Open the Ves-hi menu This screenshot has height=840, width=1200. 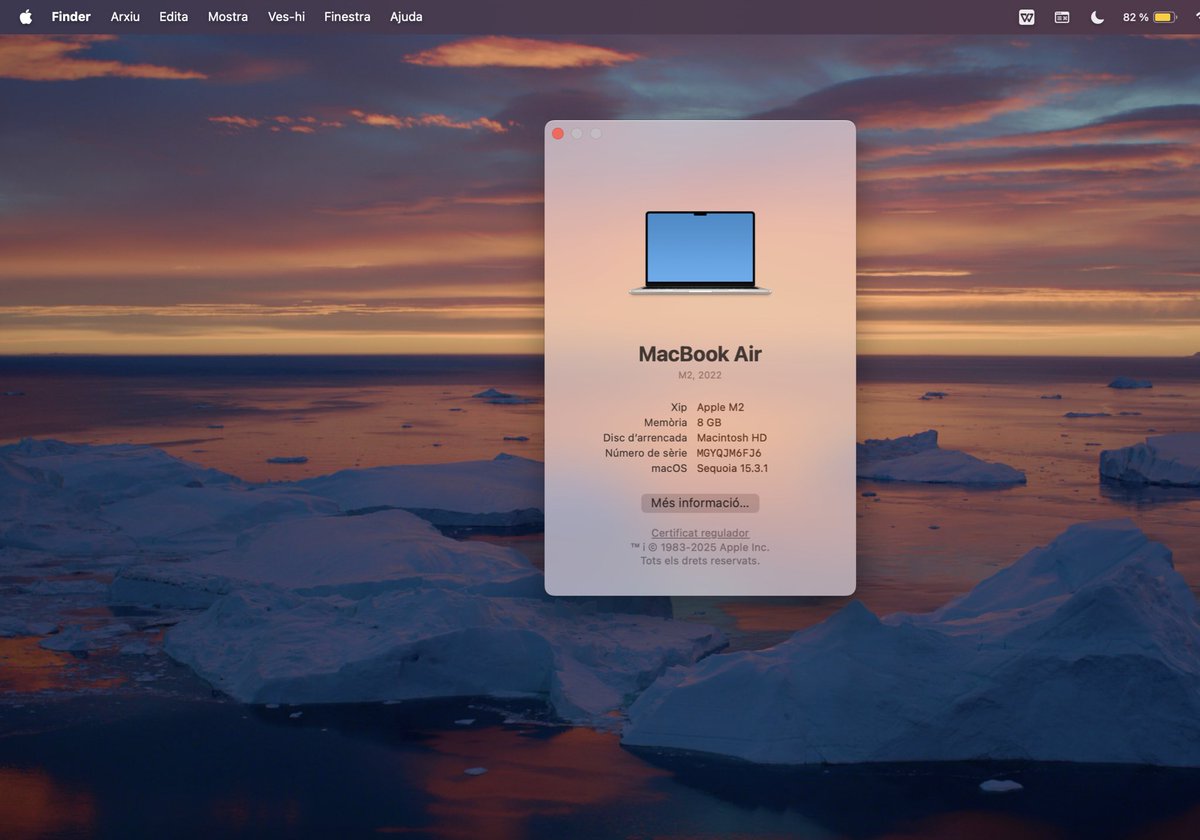(x=286, y=17)
